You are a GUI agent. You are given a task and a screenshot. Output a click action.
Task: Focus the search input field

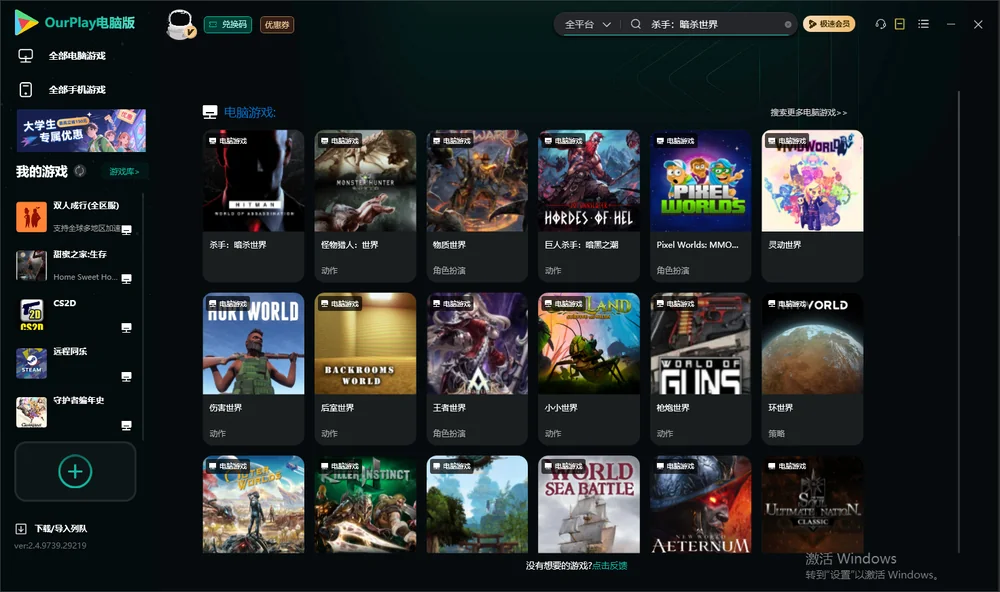pos(714,24)
